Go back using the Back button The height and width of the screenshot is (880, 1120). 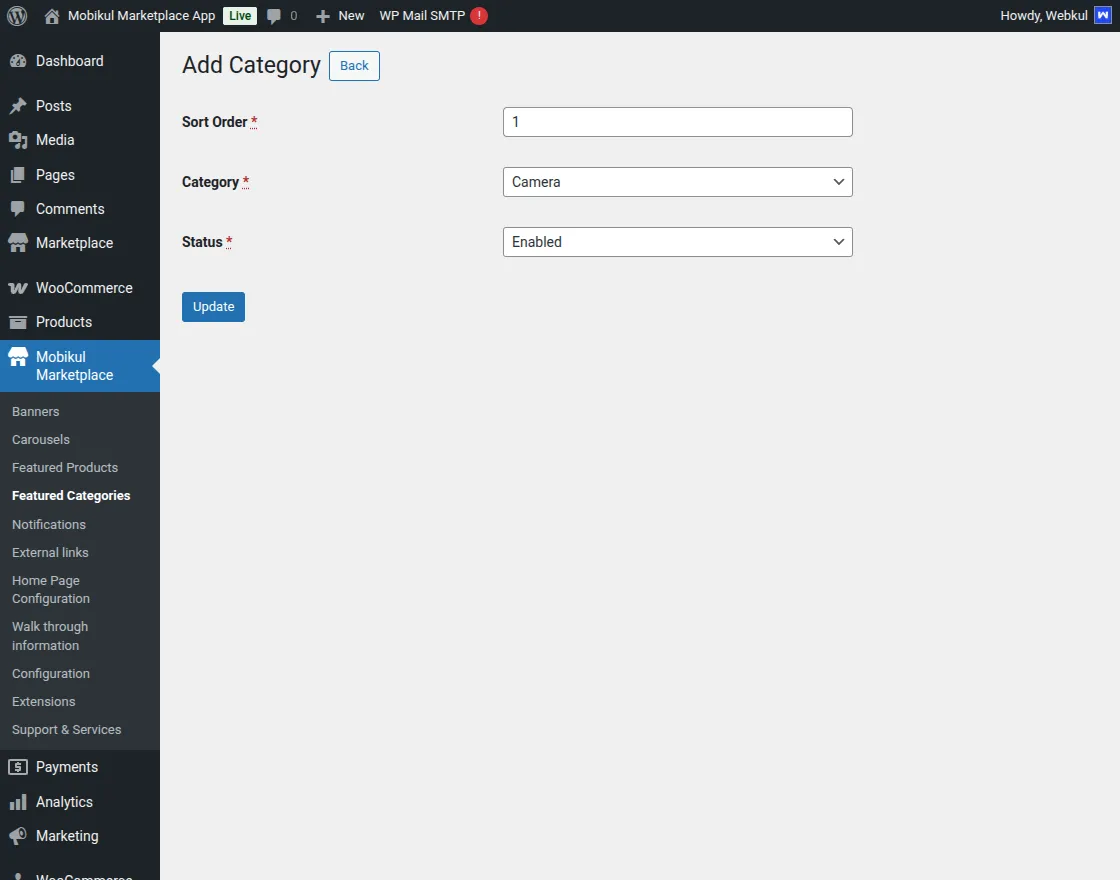click(354, 65)
